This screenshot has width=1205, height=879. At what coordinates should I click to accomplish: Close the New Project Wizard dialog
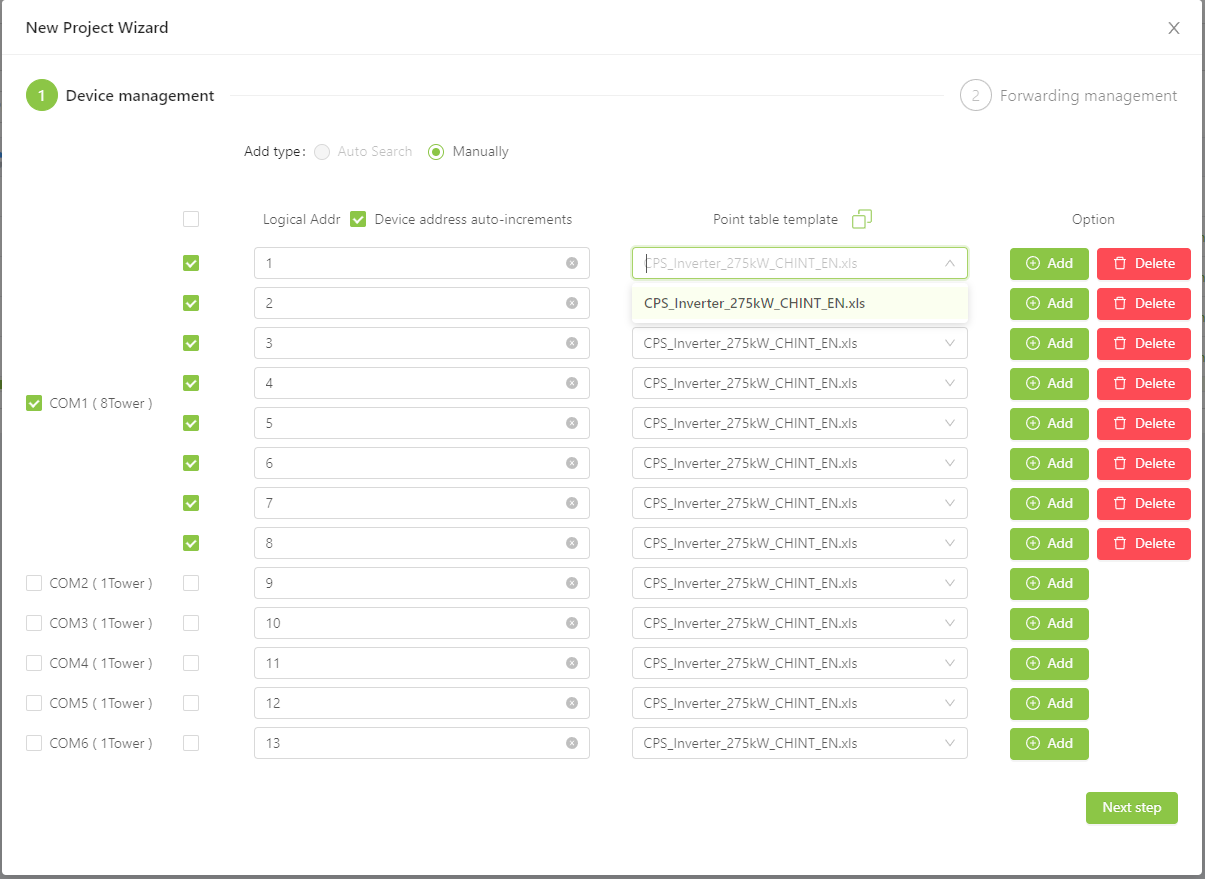[x=1174, y=28]
